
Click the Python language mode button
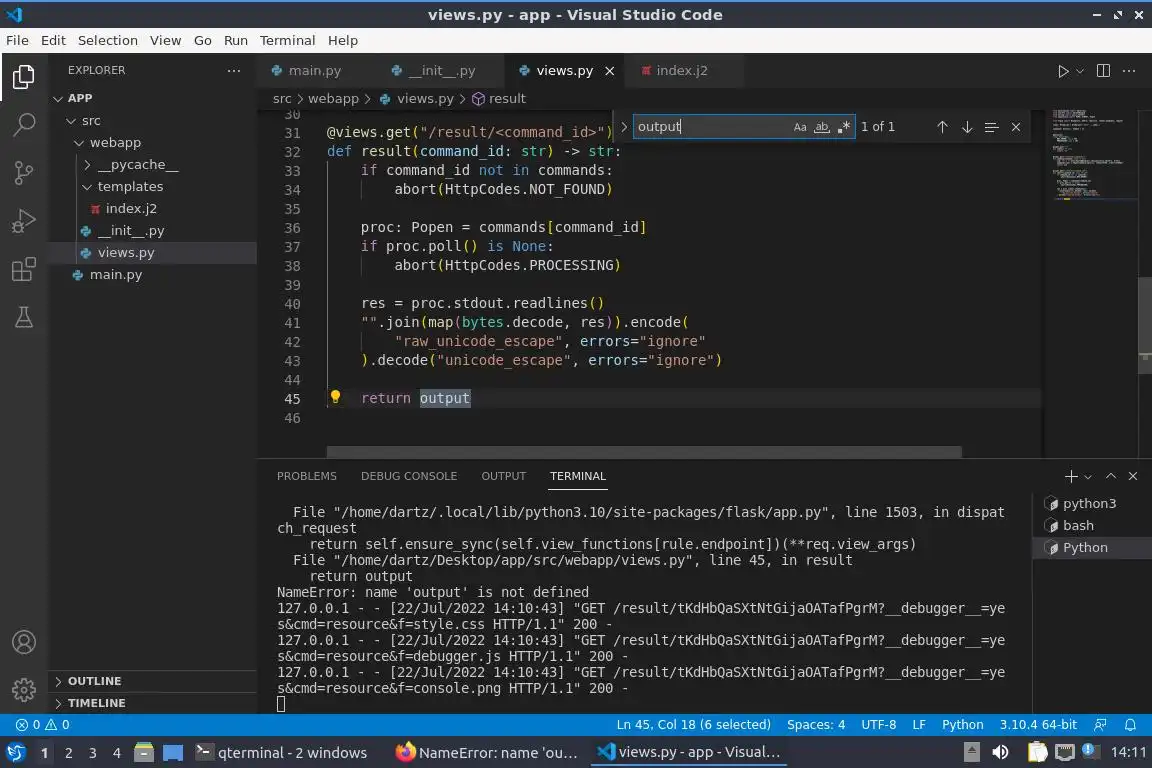962,725
